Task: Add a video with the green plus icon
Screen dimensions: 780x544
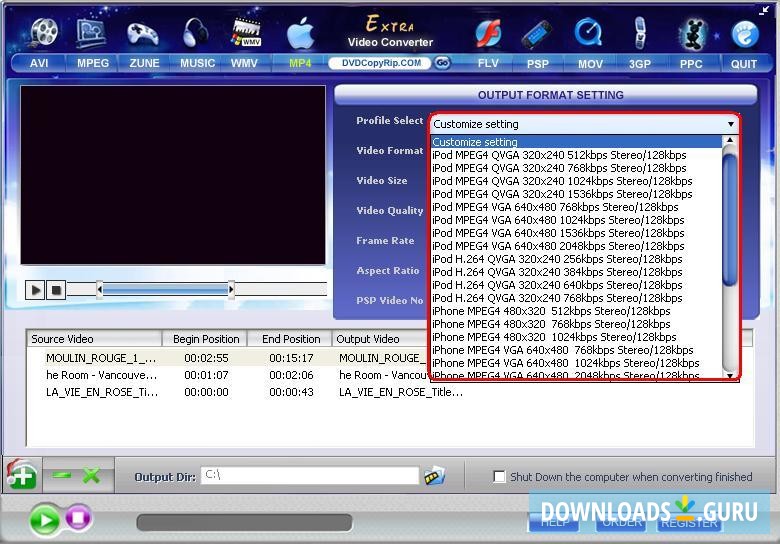Action: [x=21, y=475]
